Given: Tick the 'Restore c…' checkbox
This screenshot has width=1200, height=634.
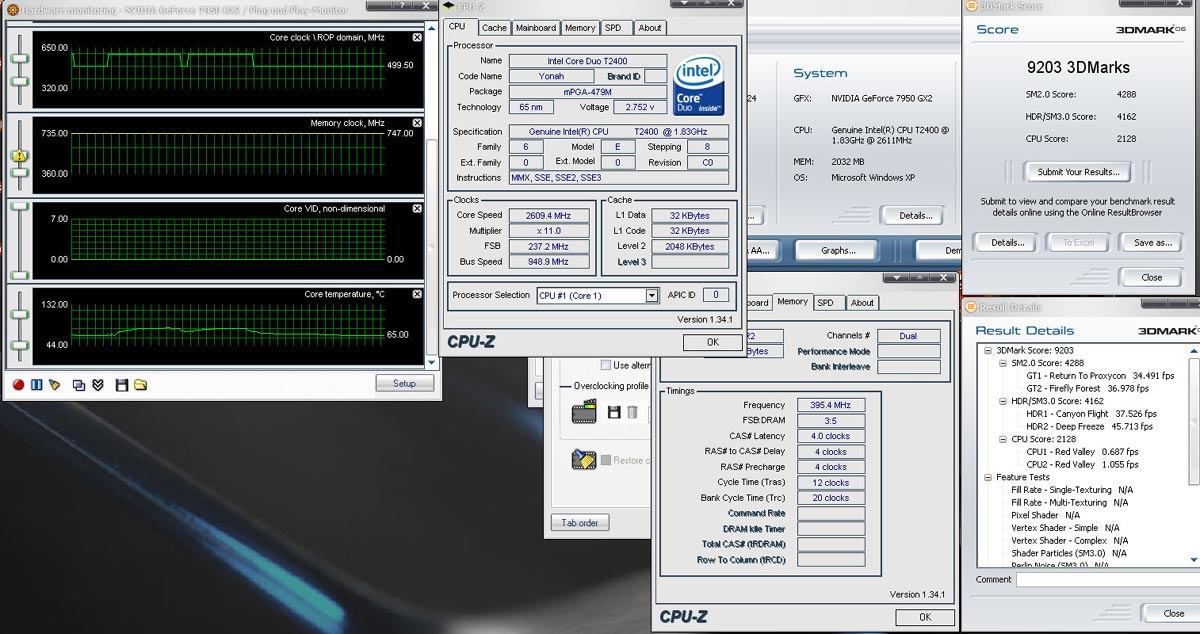Looking at the screenshot, I should [x=606, y=460].
